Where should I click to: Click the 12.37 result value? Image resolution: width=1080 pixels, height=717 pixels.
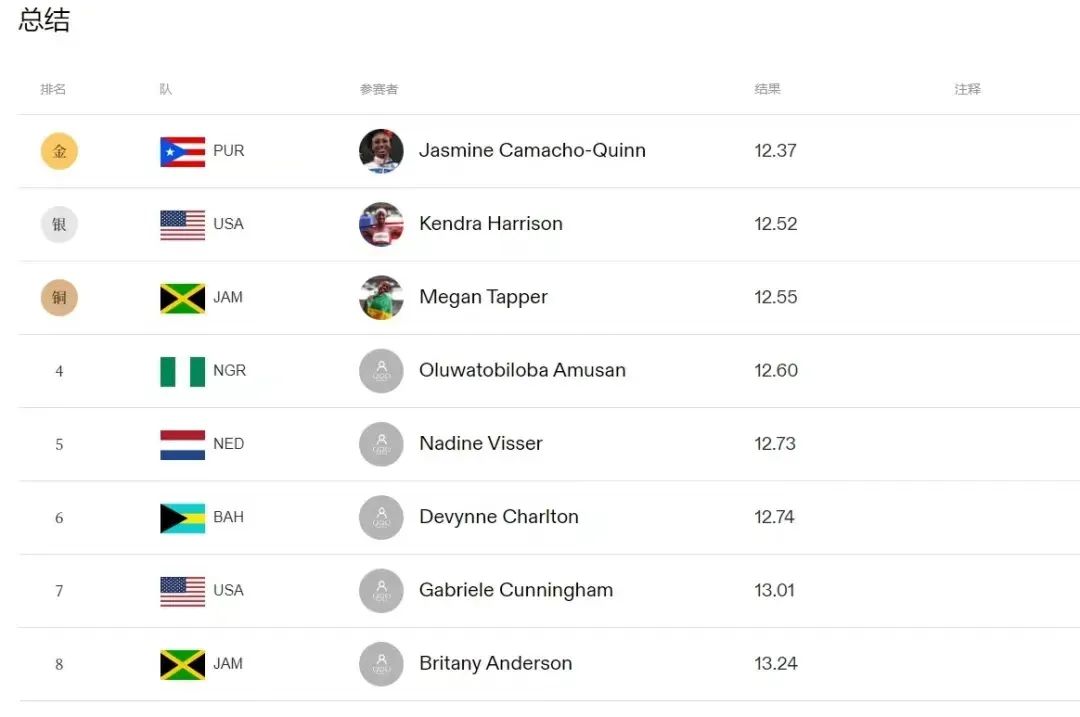tap(775, 151)
